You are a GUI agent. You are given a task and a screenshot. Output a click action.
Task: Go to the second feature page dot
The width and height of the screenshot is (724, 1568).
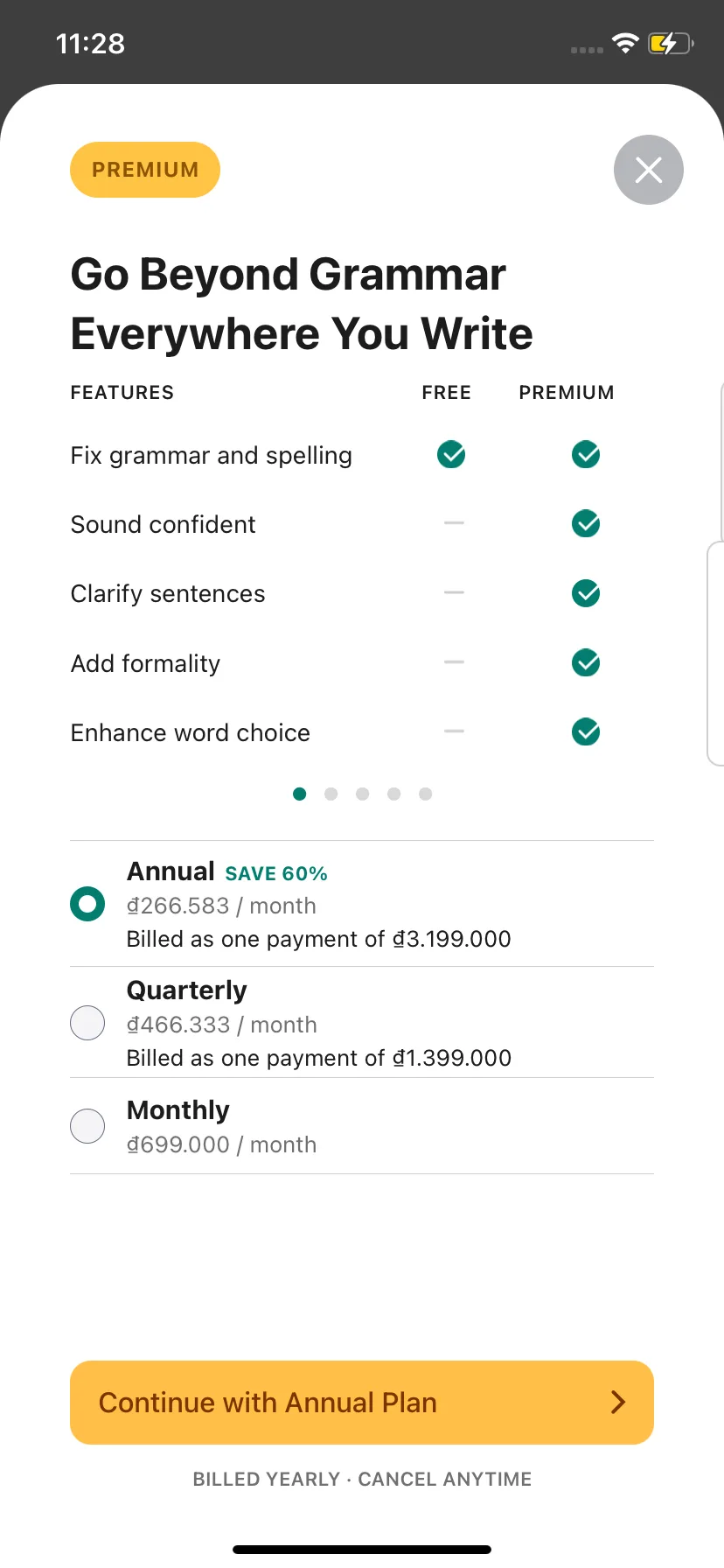point(331,794)
